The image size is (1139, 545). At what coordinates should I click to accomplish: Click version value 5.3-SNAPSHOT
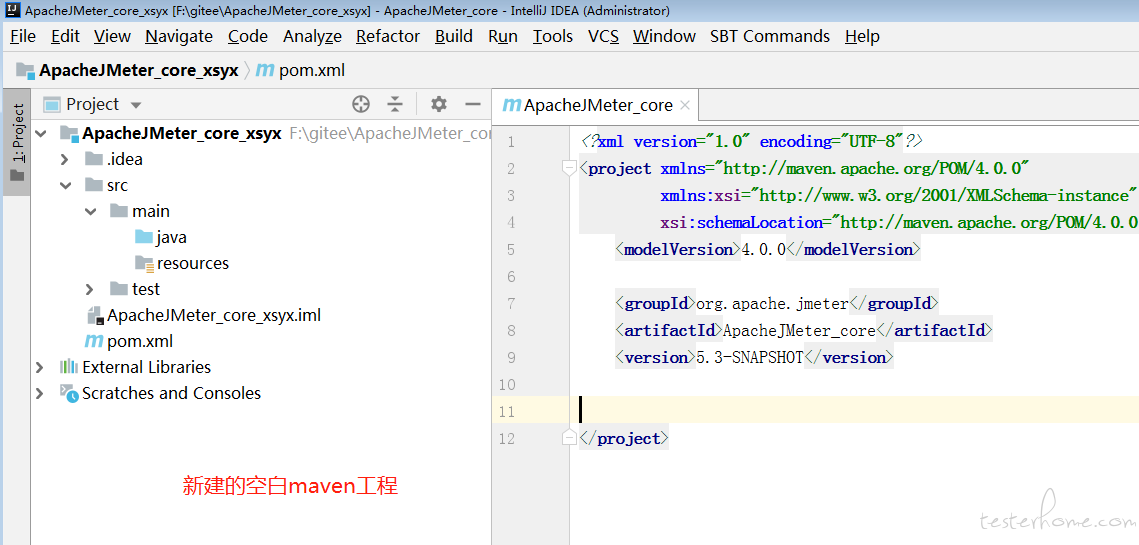click(750, 358)
